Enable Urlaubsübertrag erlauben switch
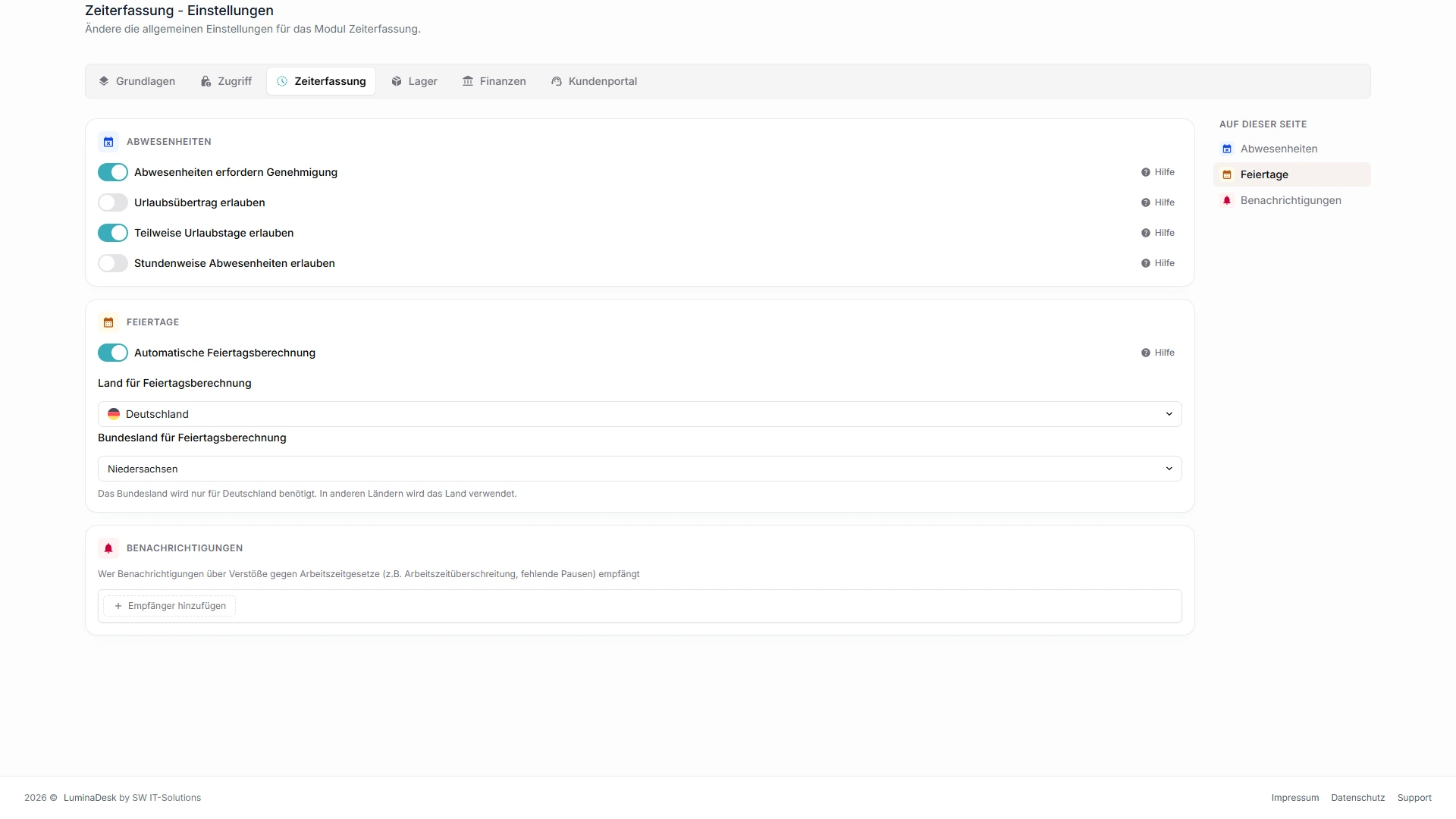 [x=113, y=202]
